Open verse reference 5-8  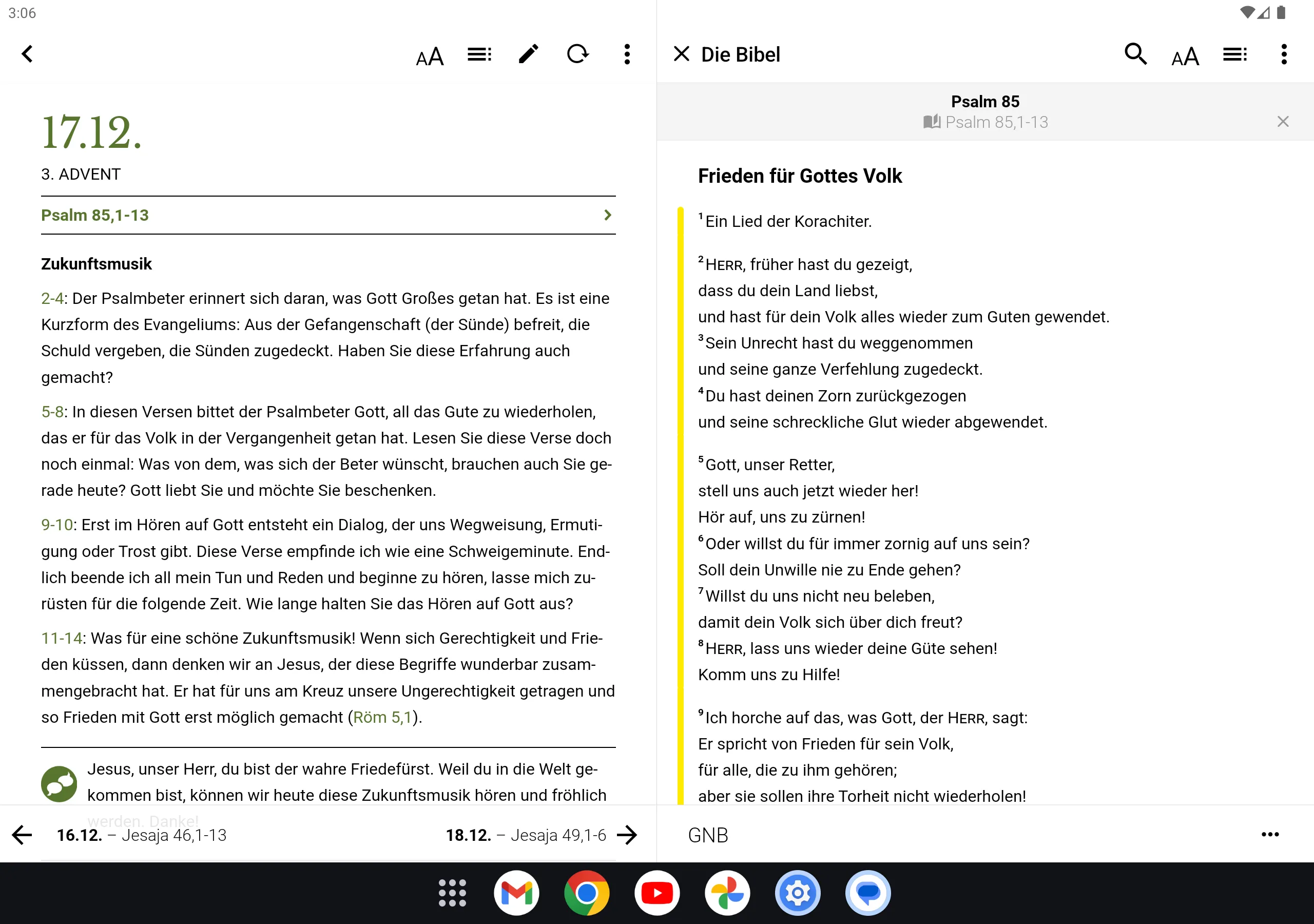[52, 412]
